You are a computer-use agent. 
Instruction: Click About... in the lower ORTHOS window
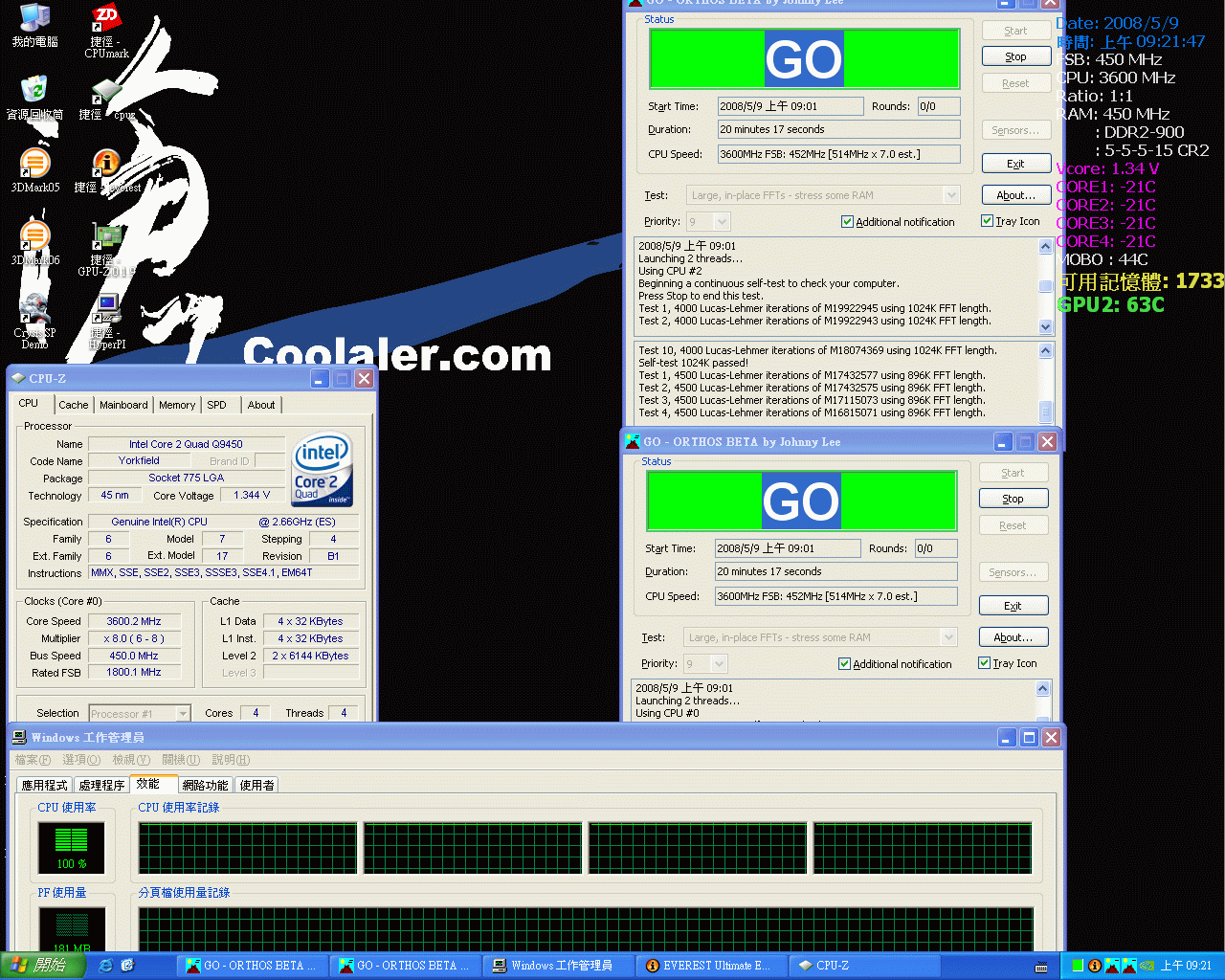tap(1013, 637)
